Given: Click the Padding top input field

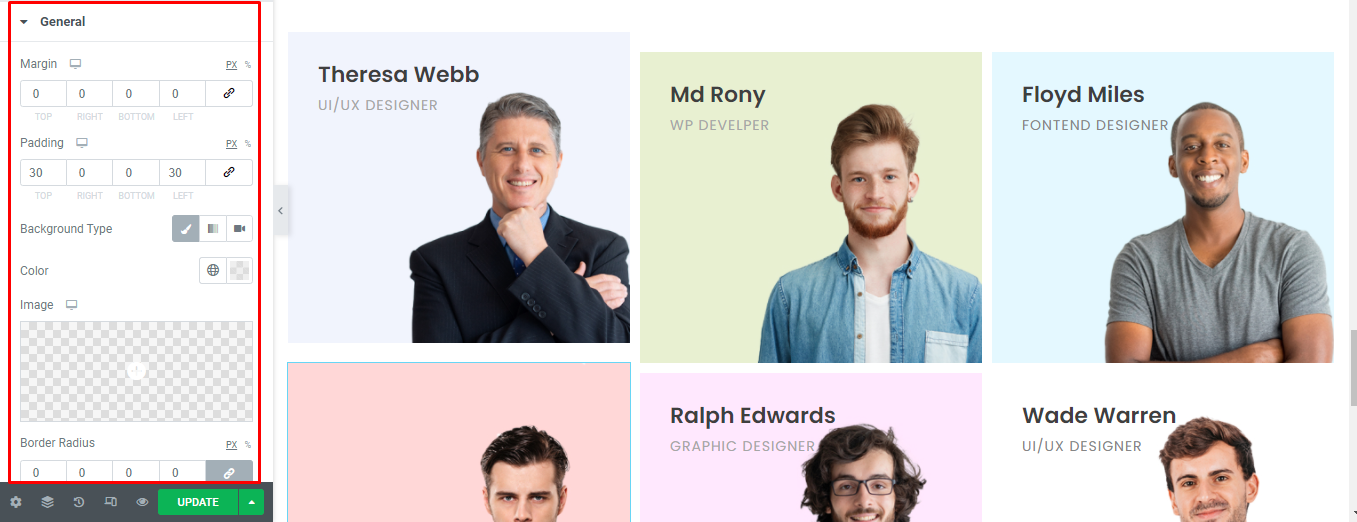Looking at the screenshot, I should click(x=43, y=173).
